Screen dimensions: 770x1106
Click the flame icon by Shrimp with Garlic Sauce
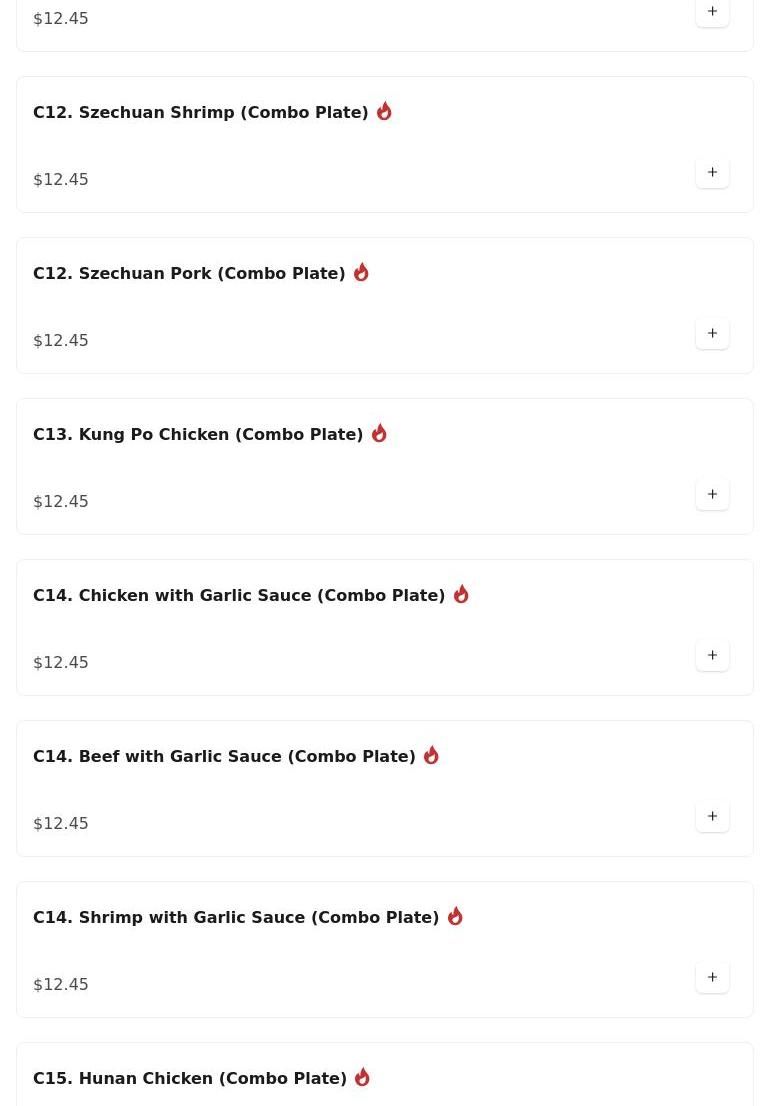coord(455,916)
